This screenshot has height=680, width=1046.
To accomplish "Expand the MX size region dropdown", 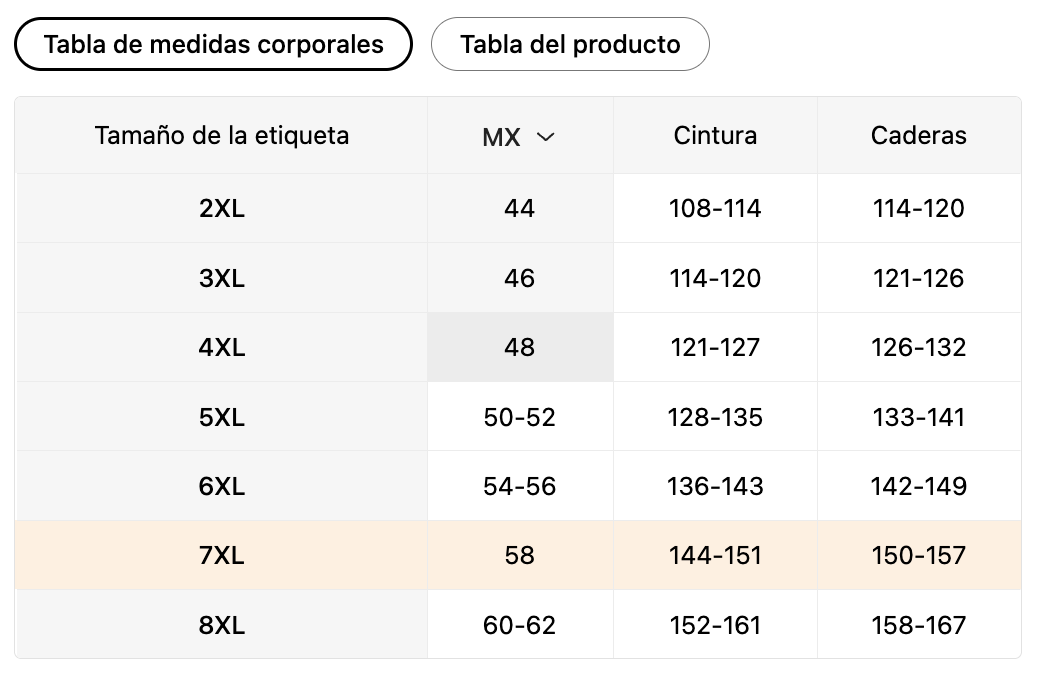I will coord(519,137).
